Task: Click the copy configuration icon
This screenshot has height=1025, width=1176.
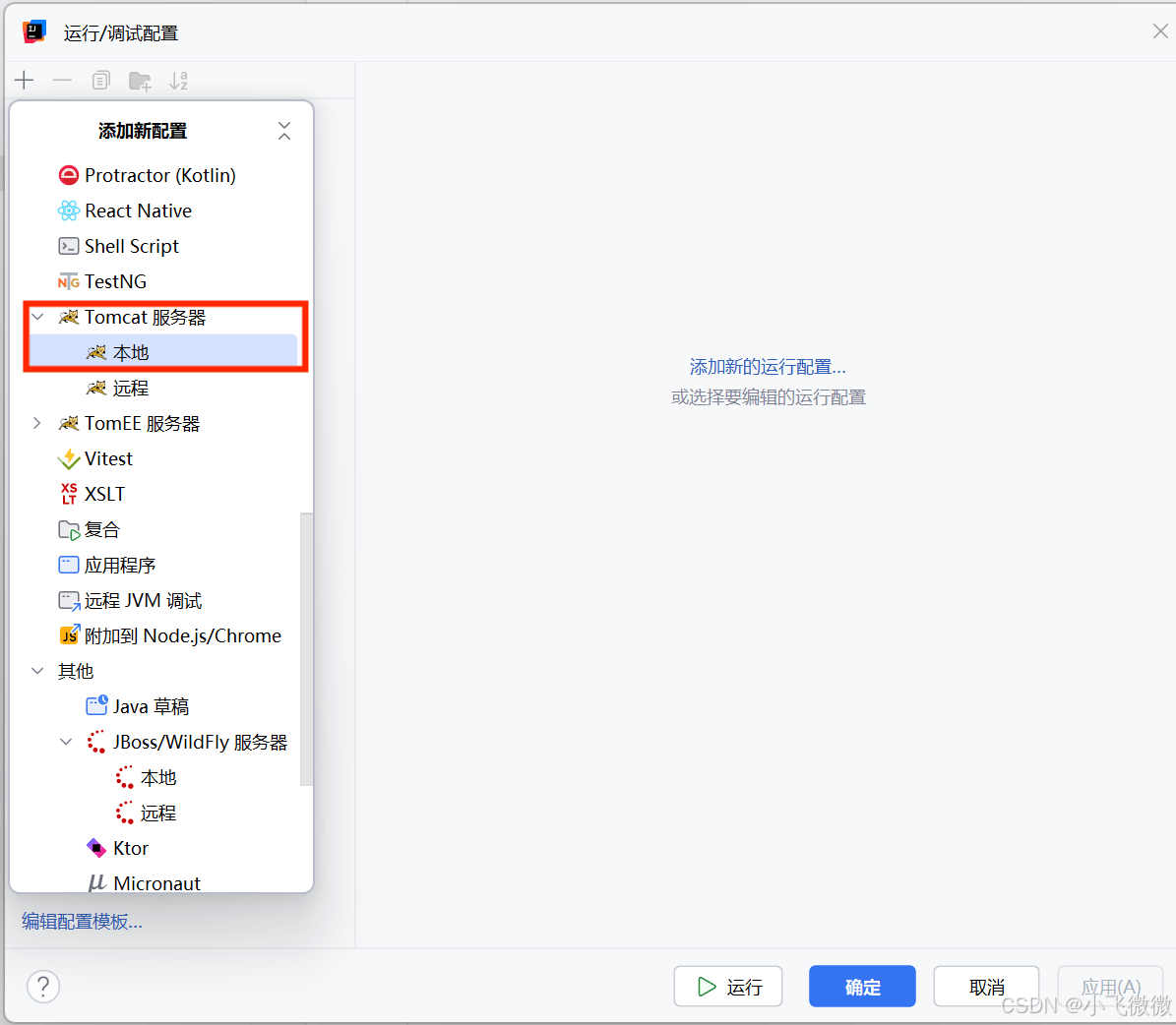Action: coord(100,81)
